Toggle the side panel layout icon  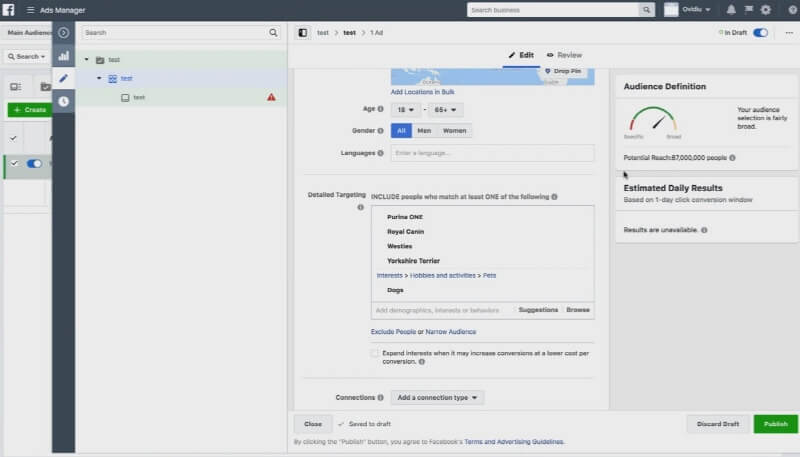tap(303, 33)
